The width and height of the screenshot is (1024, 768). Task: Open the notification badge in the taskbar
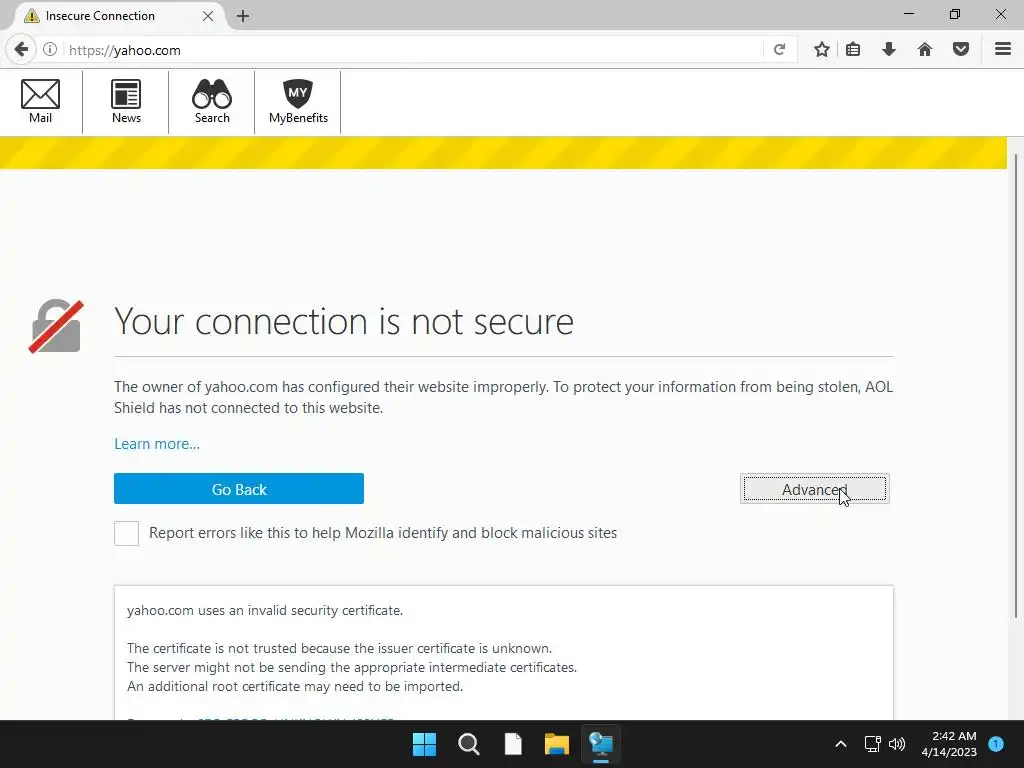coord(996,744)
